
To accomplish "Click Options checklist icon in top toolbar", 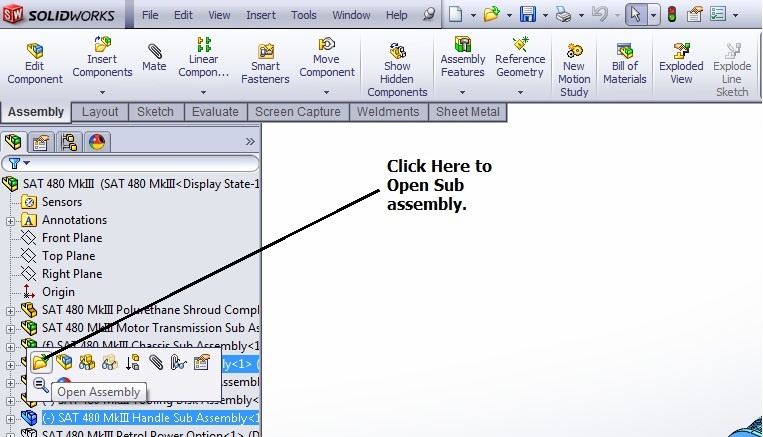I will [x=718, y=15].
